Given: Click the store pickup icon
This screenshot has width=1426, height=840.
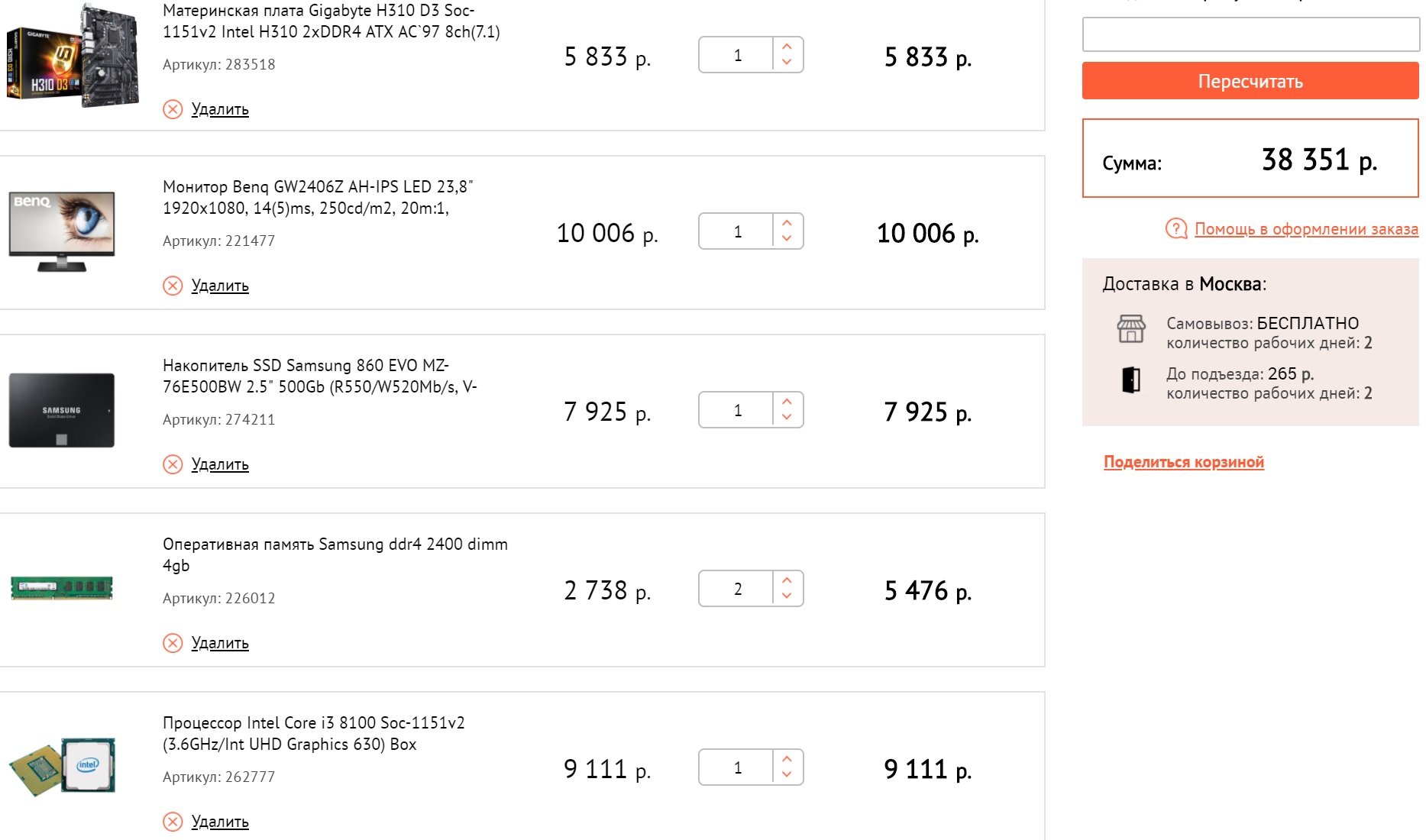Looking at the screenshot, I should click(1130, 329).
